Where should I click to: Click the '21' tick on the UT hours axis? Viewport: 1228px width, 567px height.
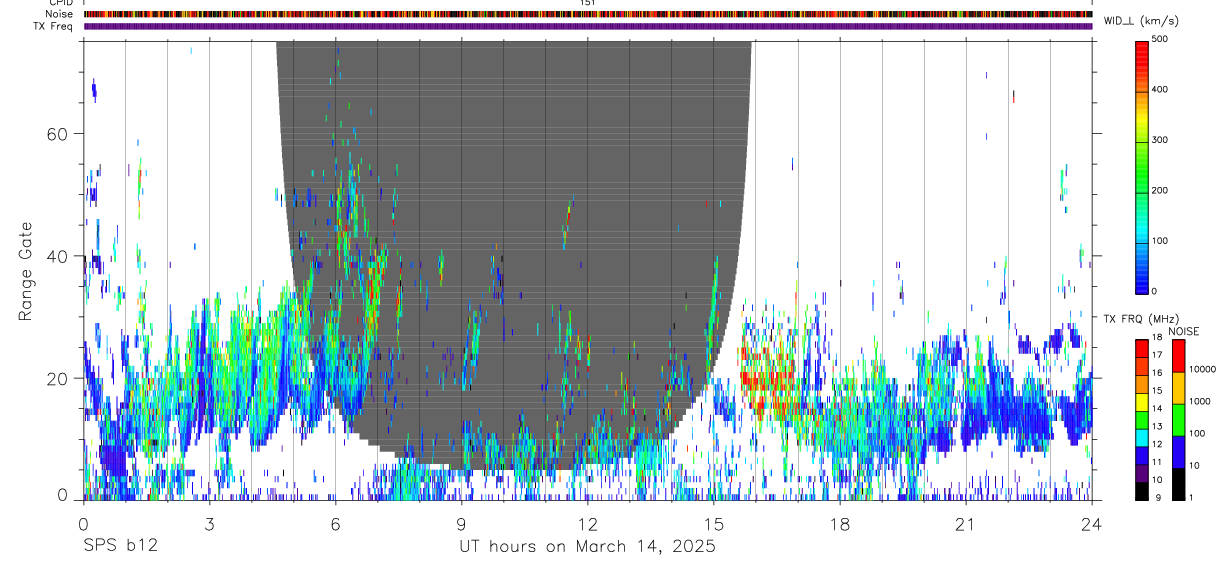(x=965, y=524)
